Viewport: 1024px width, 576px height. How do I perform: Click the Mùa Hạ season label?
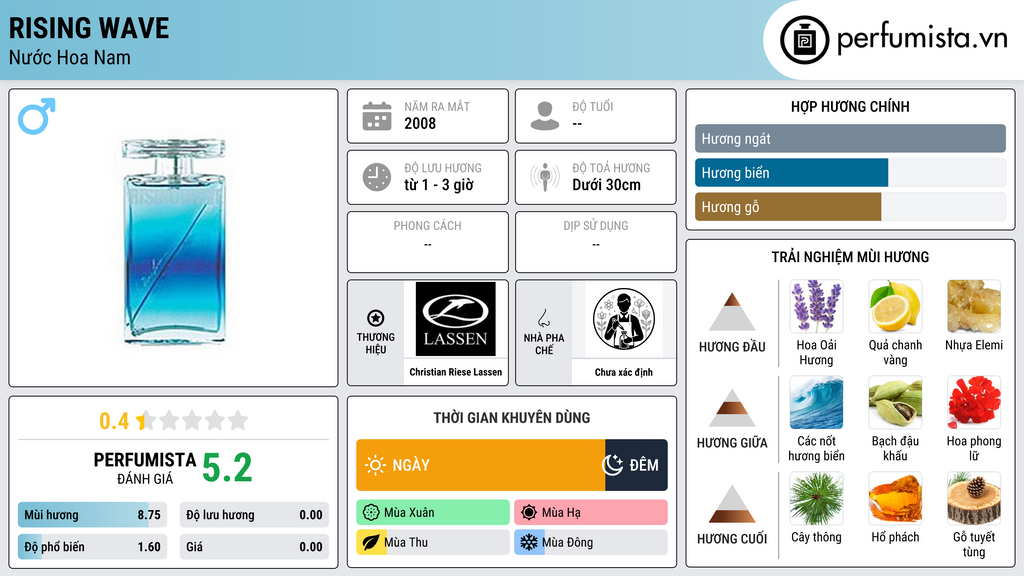coord(561,513)
